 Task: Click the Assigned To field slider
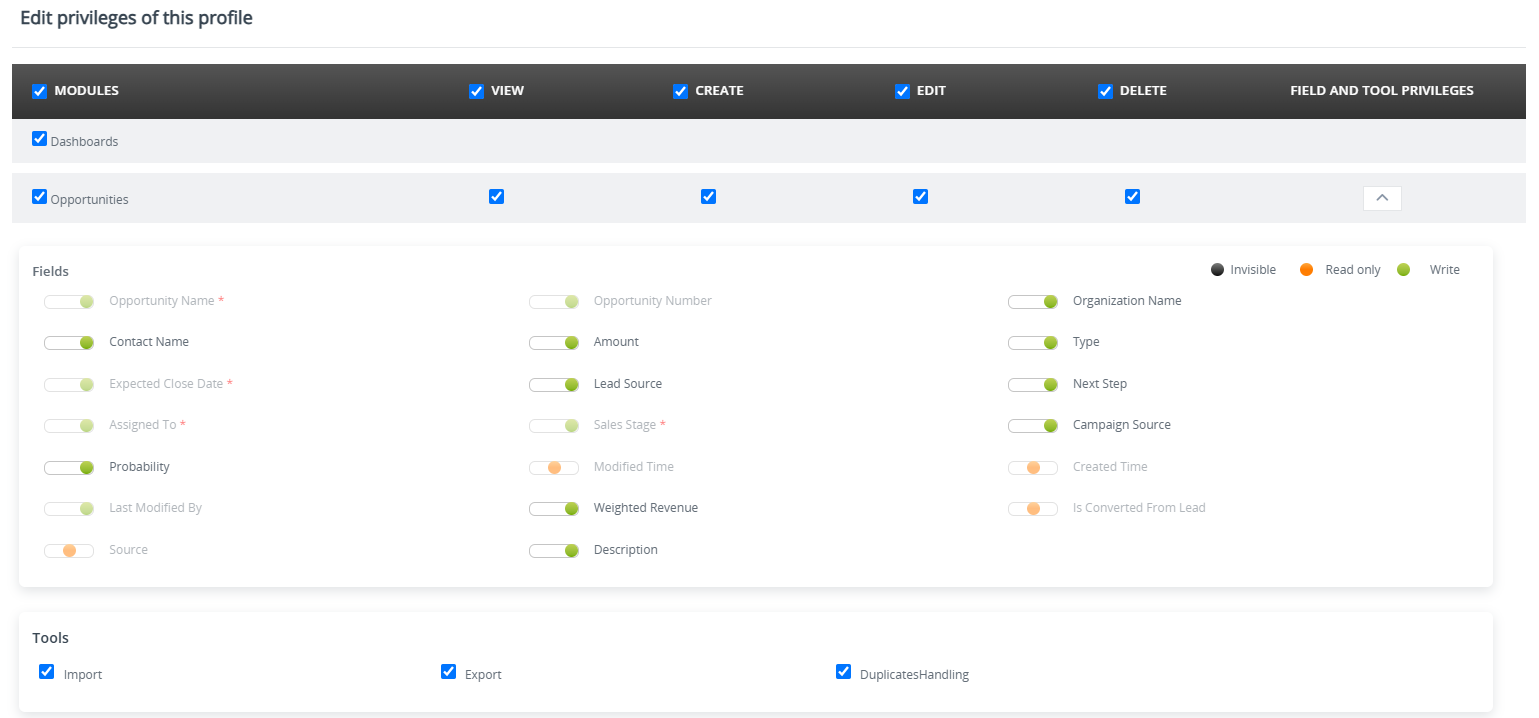tap(69, 425)
